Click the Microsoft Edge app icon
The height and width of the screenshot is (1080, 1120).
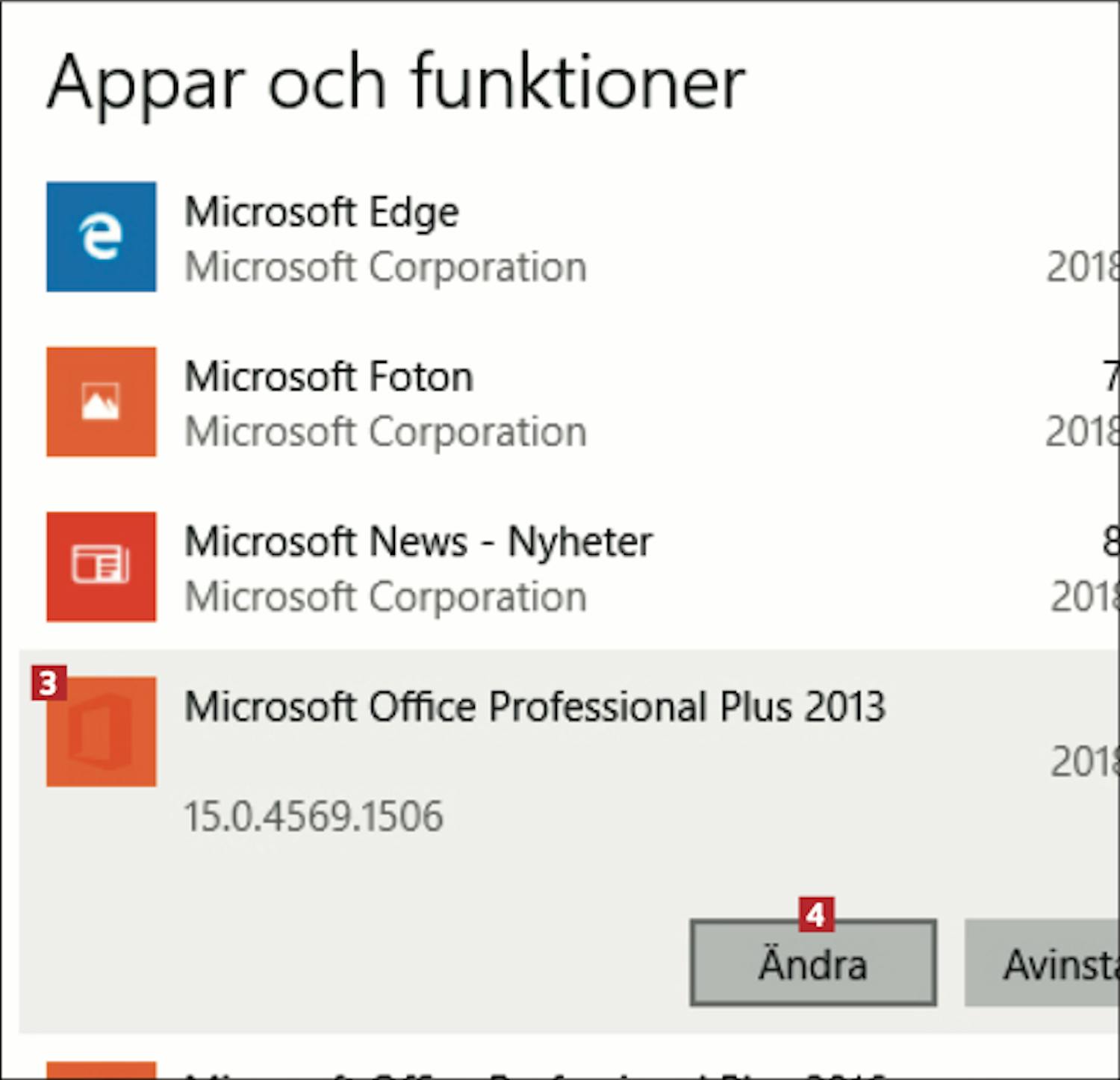(x=102, y=237)
